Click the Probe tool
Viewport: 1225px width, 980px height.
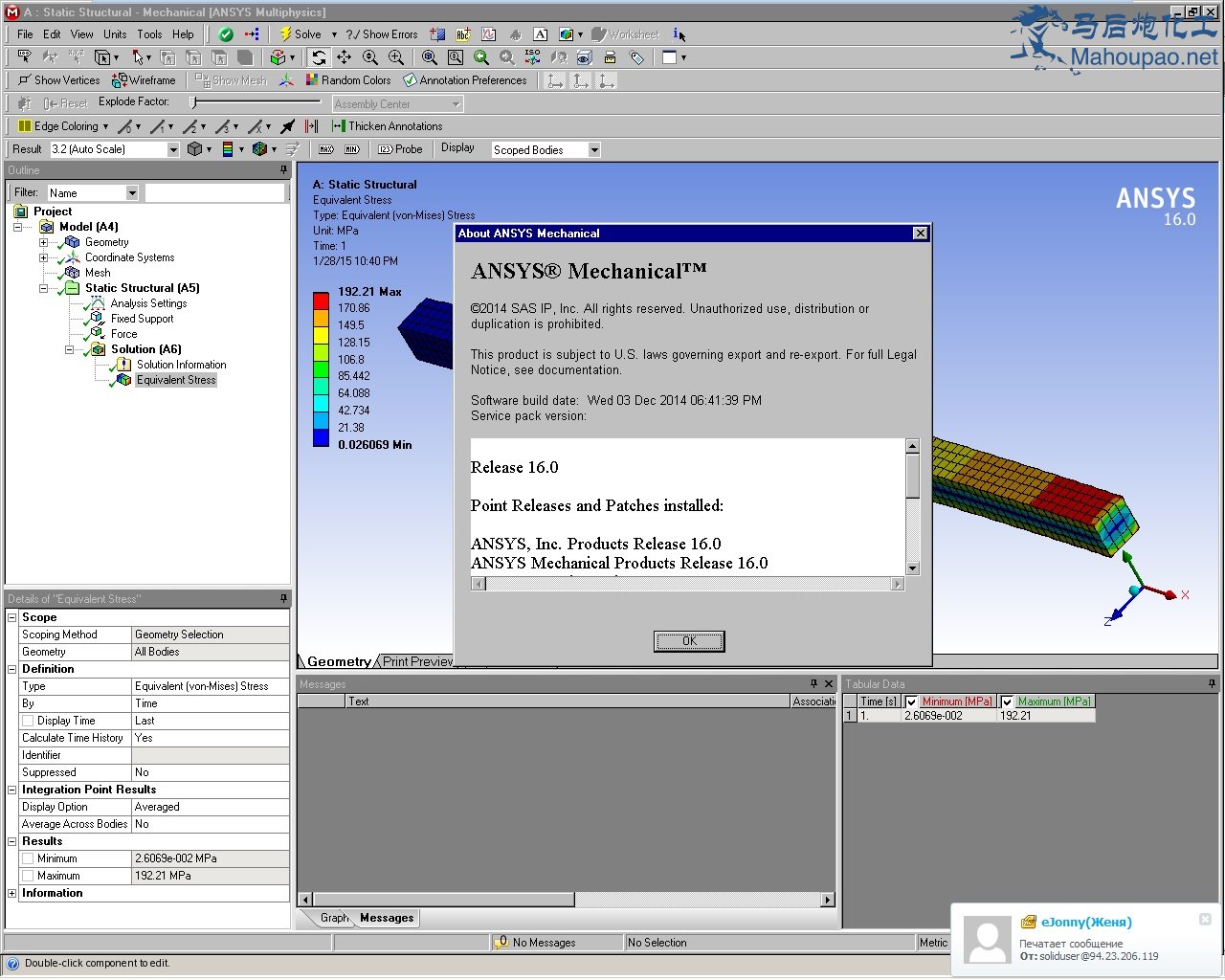click(x=400, y=149)
